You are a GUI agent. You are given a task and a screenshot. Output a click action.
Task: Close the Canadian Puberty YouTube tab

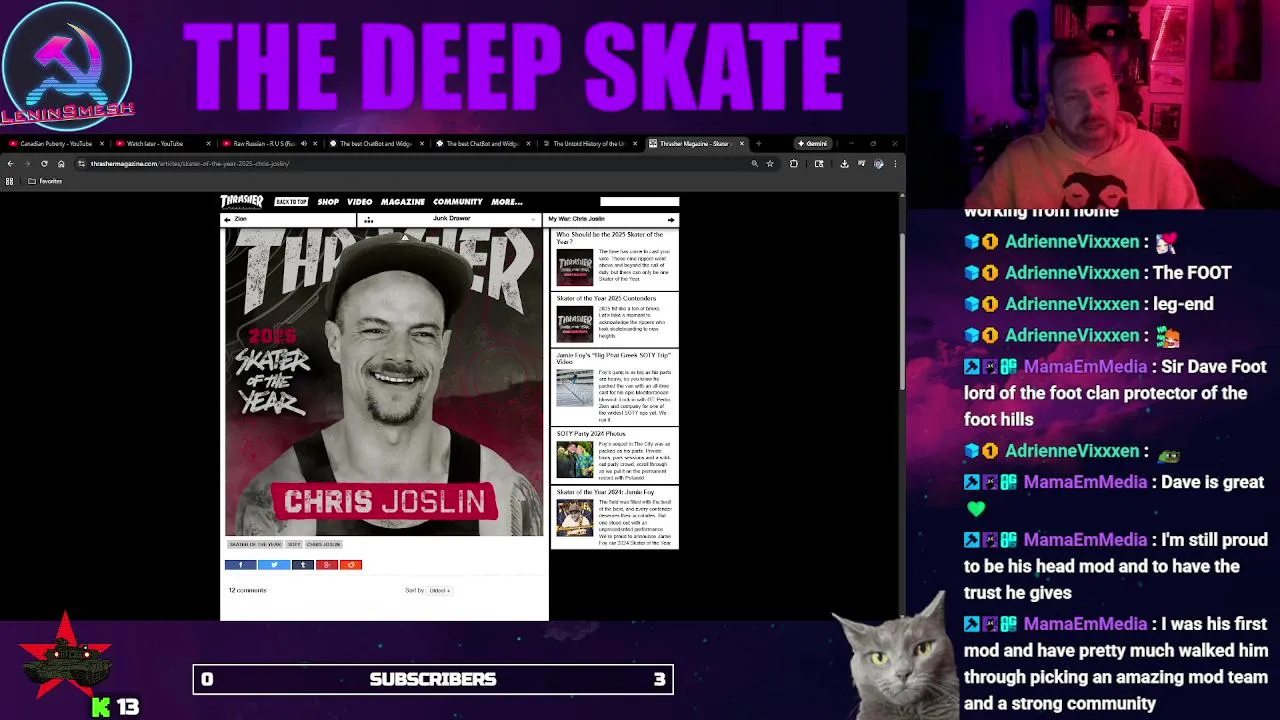click(100, 143)
